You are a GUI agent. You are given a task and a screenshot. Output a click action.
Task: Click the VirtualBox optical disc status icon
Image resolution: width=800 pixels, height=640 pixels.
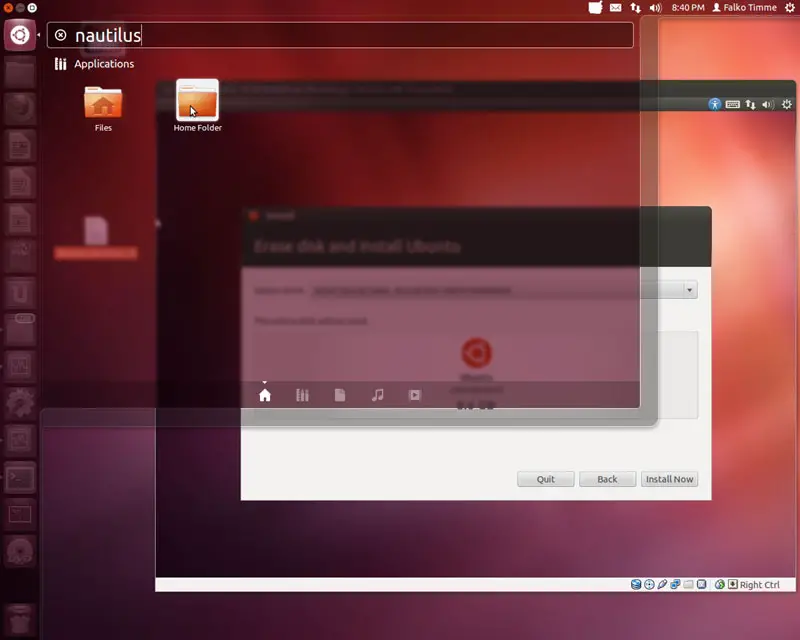(x=649, y=584)
